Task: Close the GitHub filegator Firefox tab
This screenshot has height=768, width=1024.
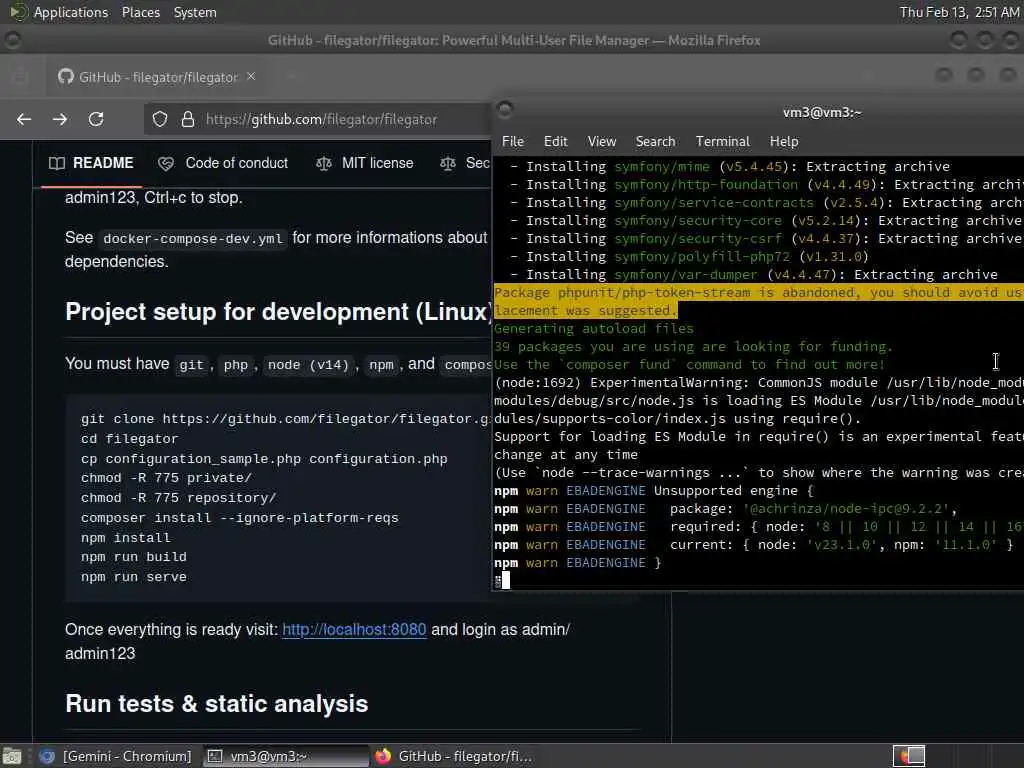Action: tap(251, 76)
